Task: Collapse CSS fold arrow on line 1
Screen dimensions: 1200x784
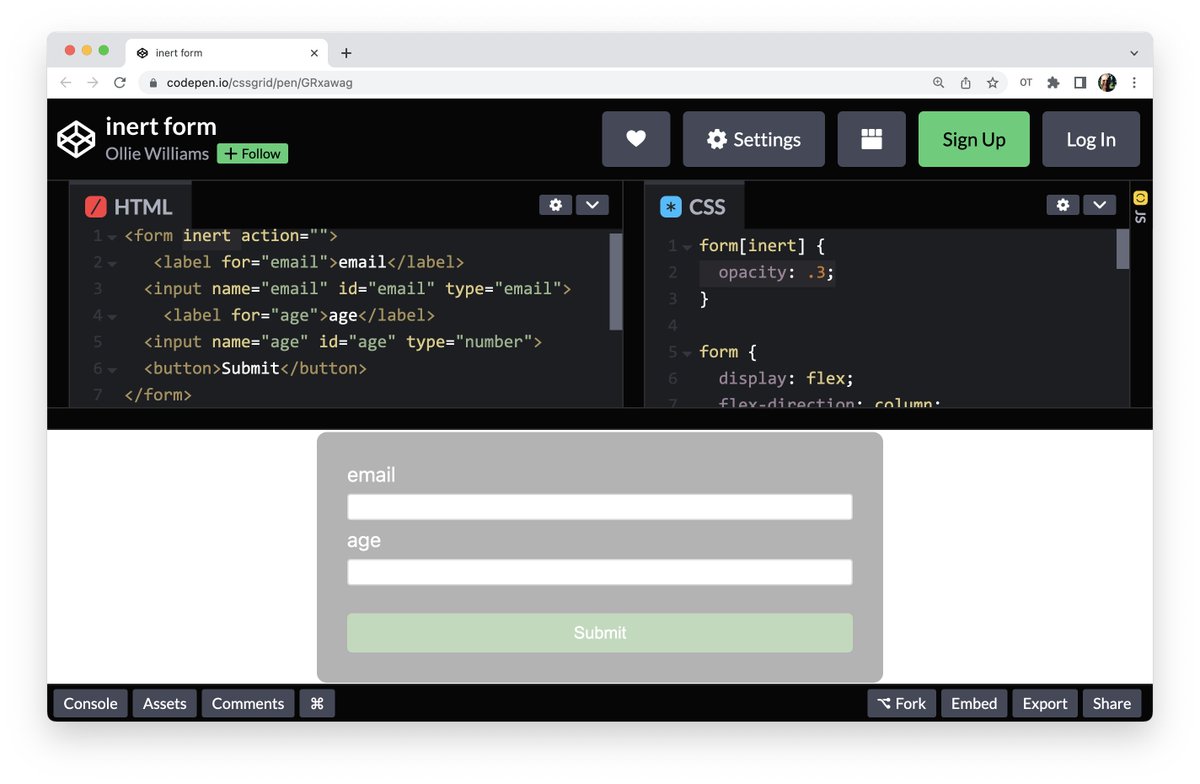Action: [x=687, y=247]
